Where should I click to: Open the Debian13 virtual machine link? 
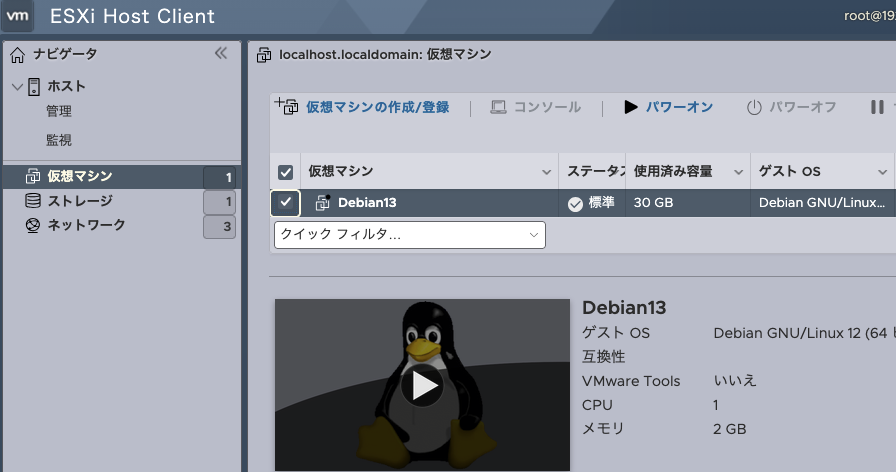367,202
